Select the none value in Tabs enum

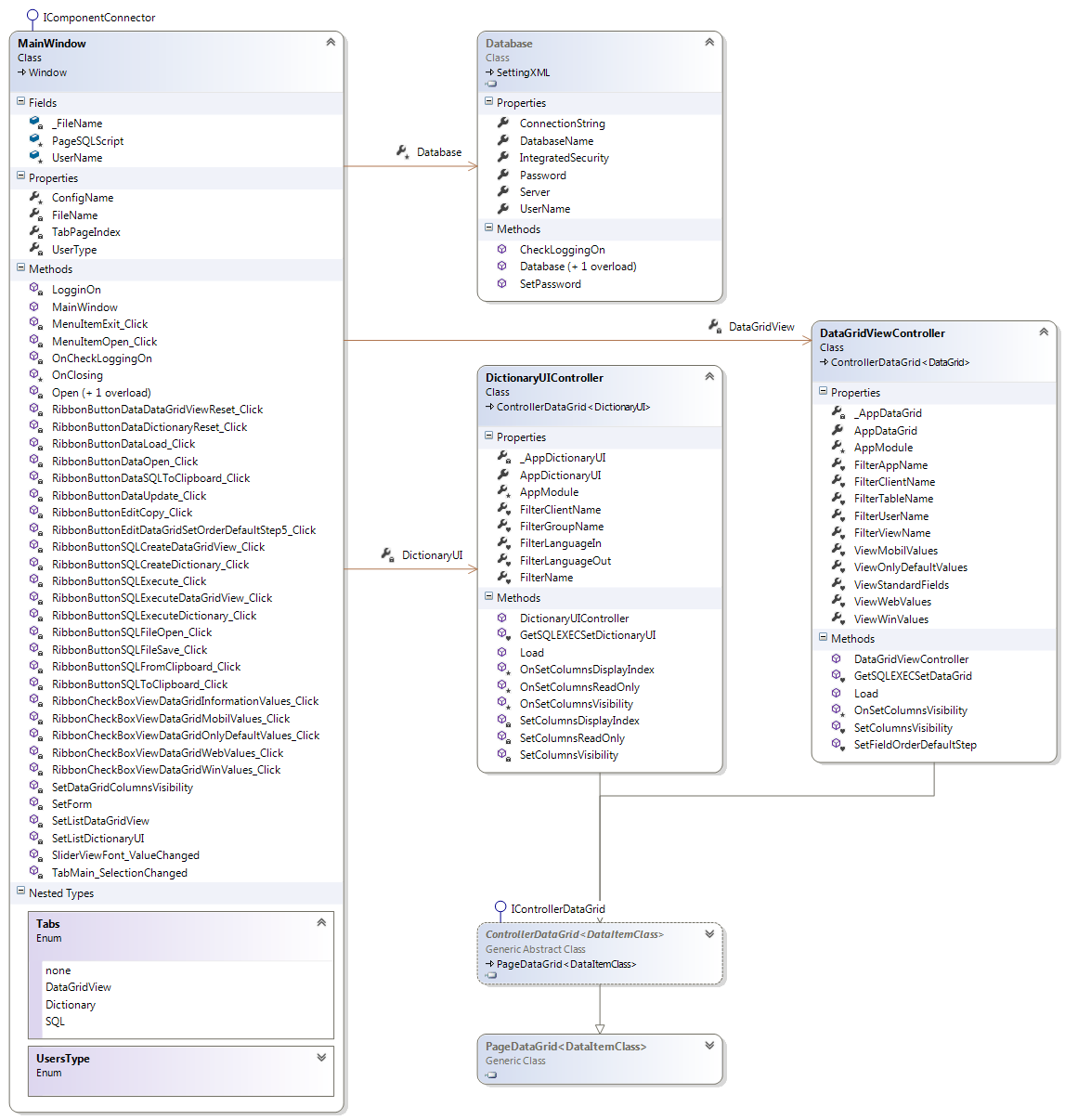tap(58, 970)
